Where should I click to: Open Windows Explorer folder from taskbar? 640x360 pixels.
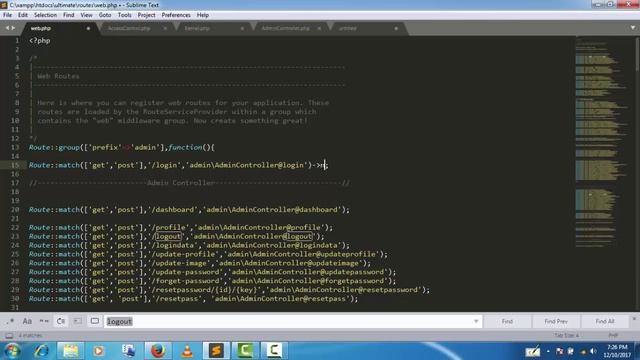coord(70,351)
